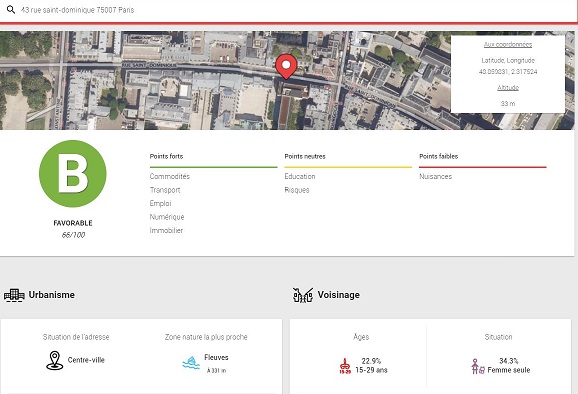The width and height of the screenshot is (578, 394).
Task: Click the Zone nature la plus proche label
Action: pyautogui.click(x=206, y=337)
